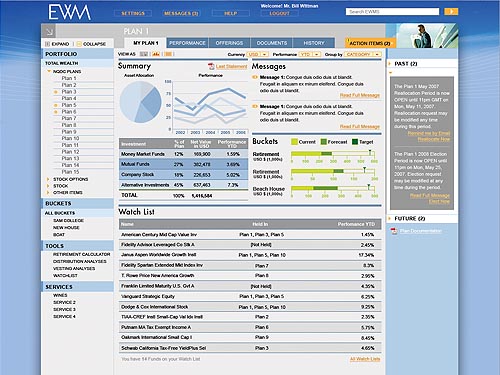The width and height of the screenshot is (500, 375).
Task: Click the Current legend color swatch
Action: (x=294, y=142)
